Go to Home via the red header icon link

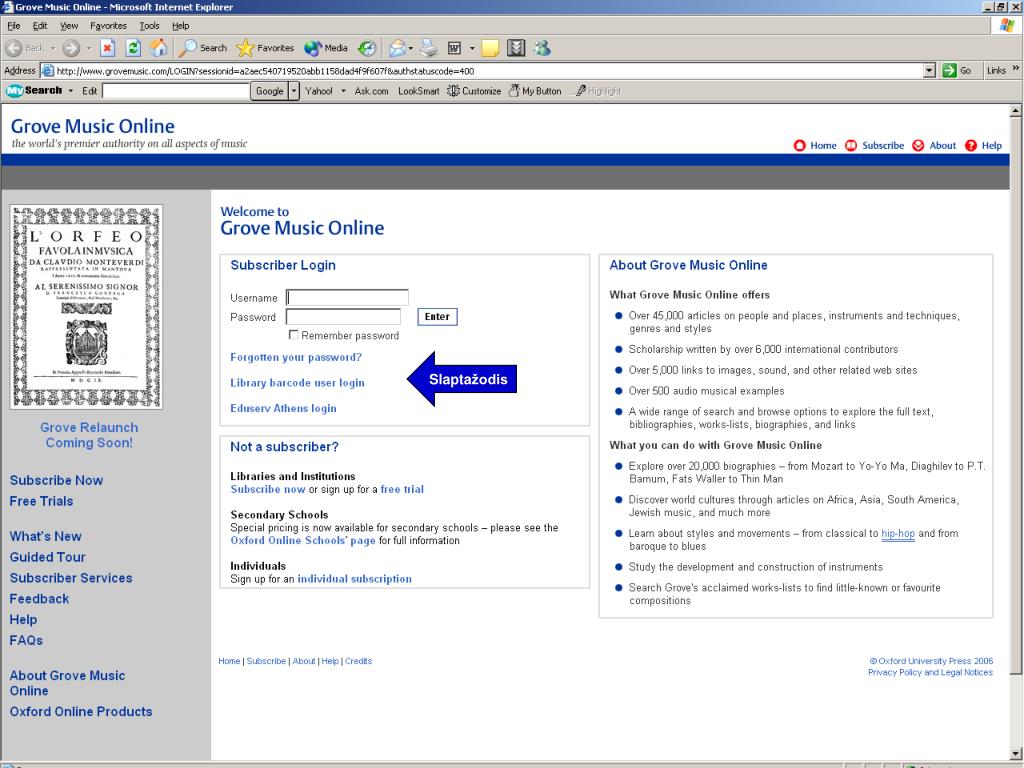click(815, 146)
